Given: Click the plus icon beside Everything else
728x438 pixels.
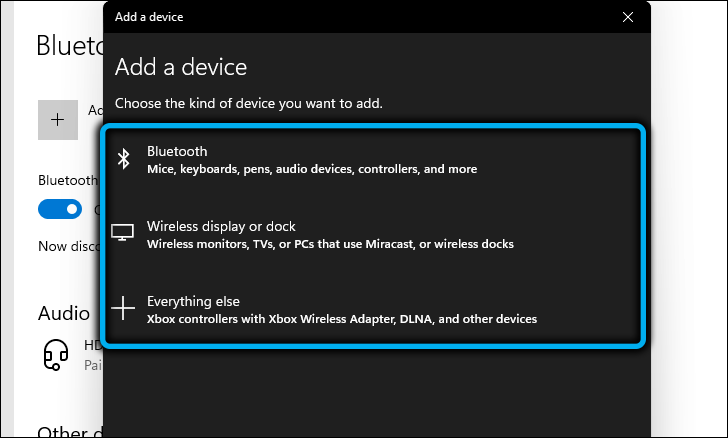Looking at the screenshot, I should (123, 308).
